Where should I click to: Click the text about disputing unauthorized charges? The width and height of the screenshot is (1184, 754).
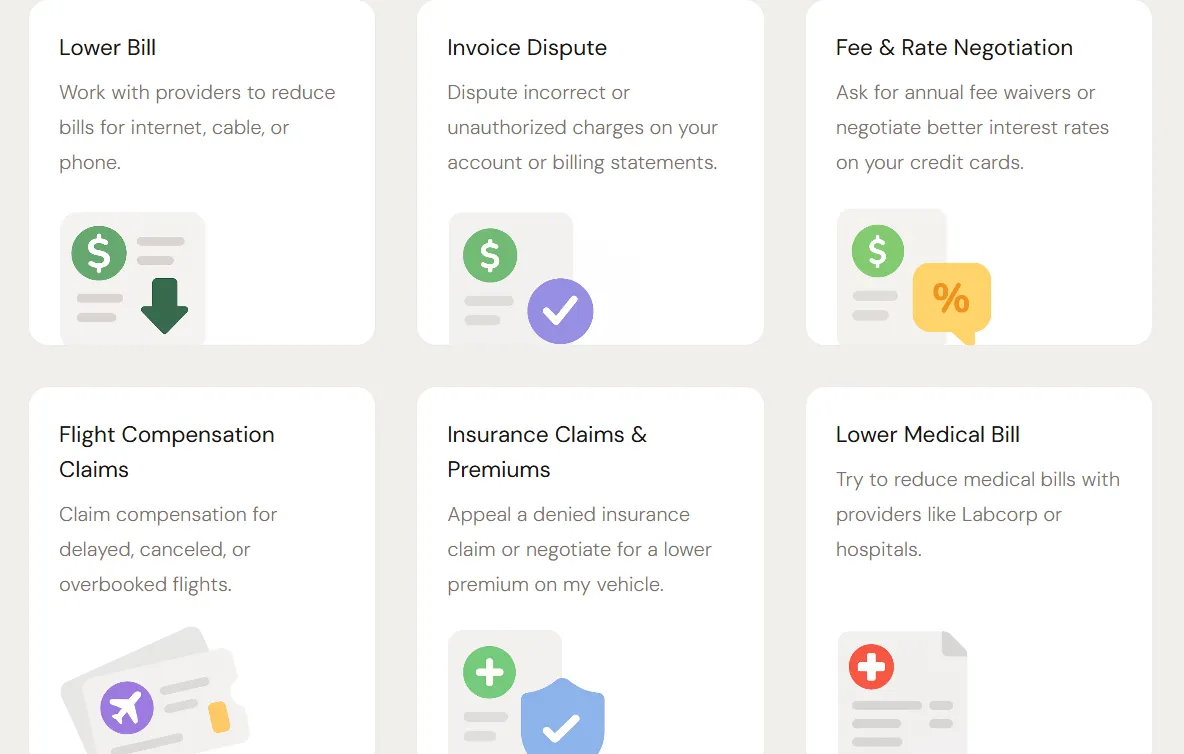click(582, 127)
